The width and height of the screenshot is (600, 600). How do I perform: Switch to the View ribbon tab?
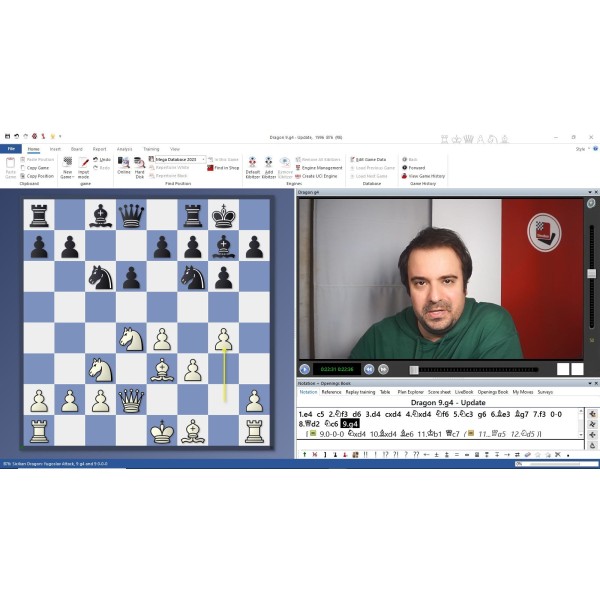[174, 149]
